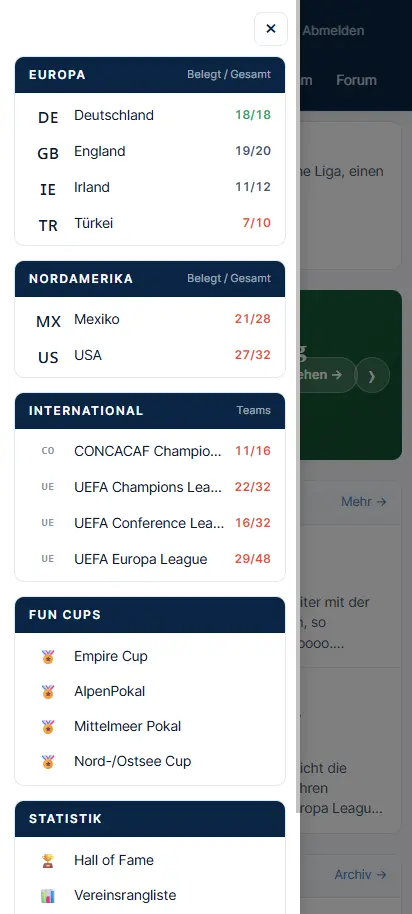Click the medal icon beside Empire Cup

click(x=48, y=657)
